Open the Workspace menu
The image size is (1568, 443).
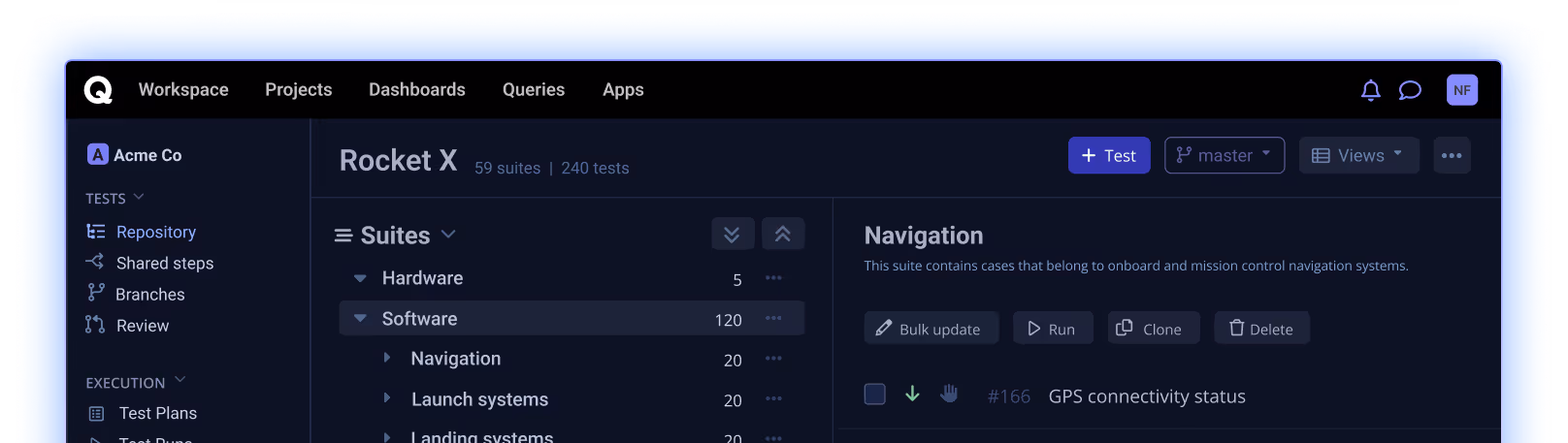(x=183, y=90)
